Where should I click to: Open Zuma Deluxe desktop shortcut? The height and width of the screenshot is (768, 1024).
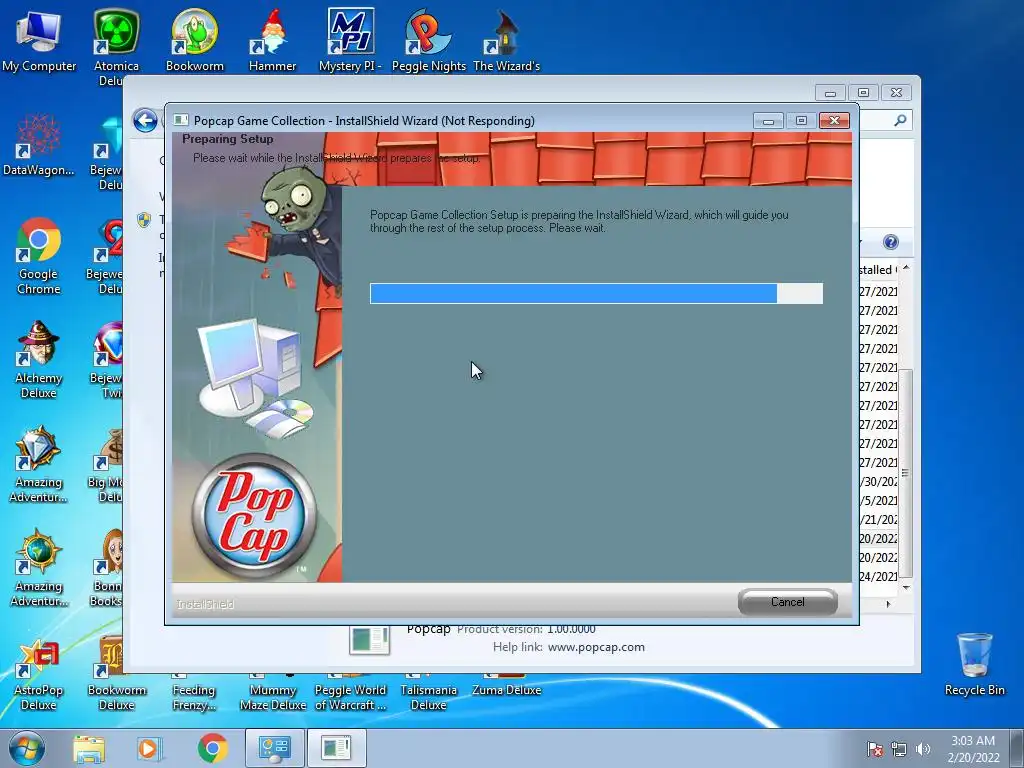point(506,686)
